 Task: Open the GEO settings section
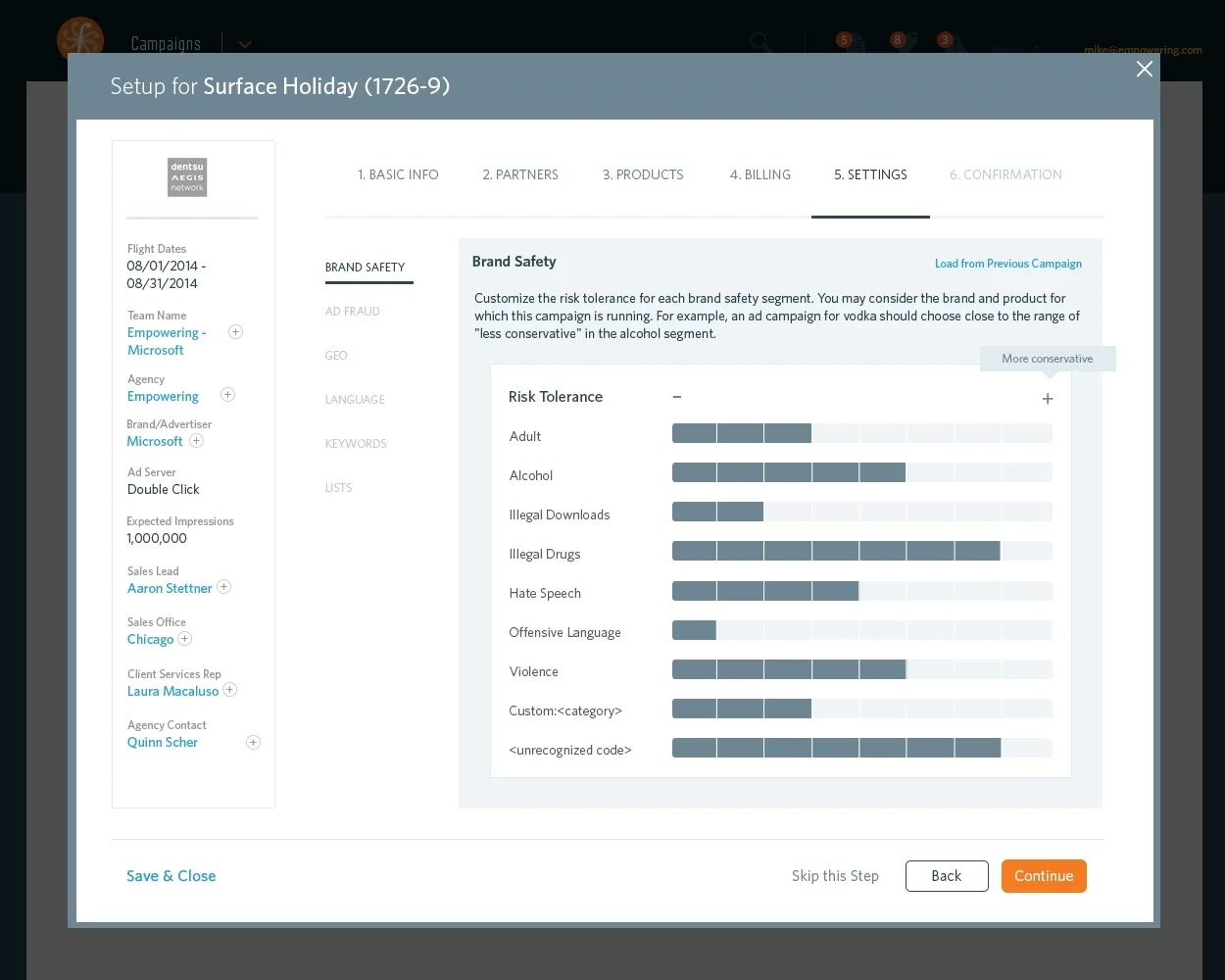[336, 355]
